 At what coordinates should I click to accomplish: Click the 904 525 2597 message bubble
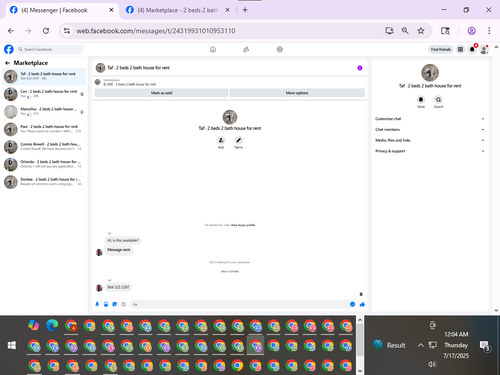pos(118,287)
